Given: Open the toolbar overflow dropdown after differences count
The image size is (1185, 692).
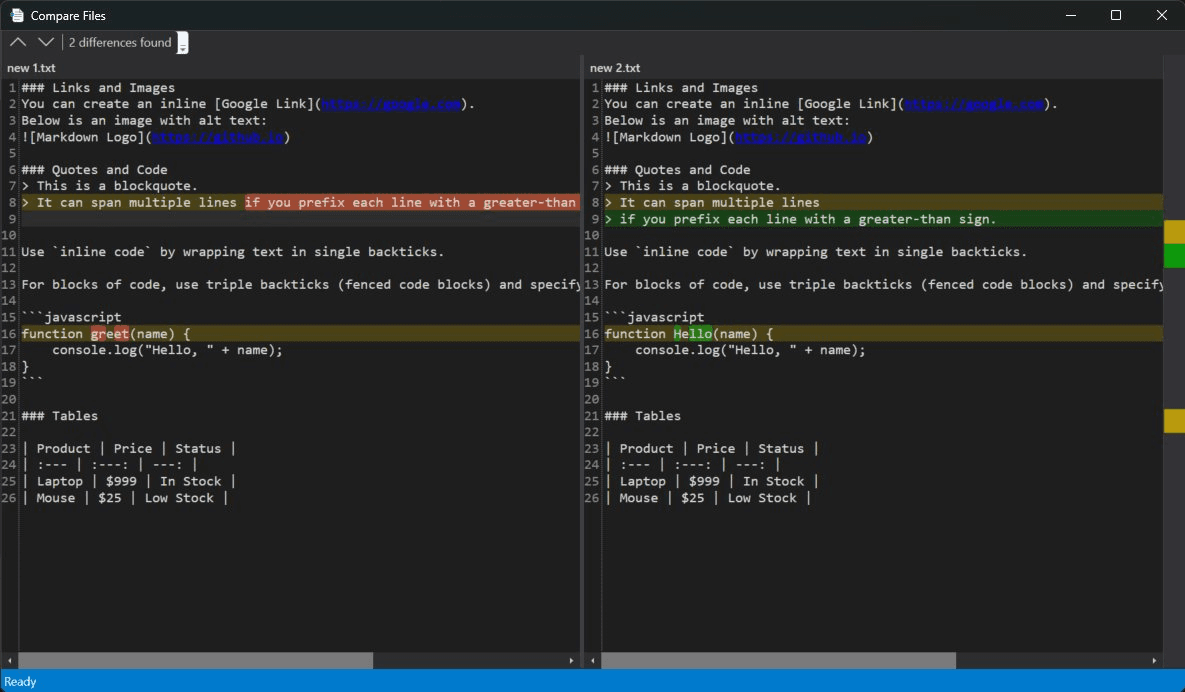Looking at the screenshot, I should [x=182, y=43].
